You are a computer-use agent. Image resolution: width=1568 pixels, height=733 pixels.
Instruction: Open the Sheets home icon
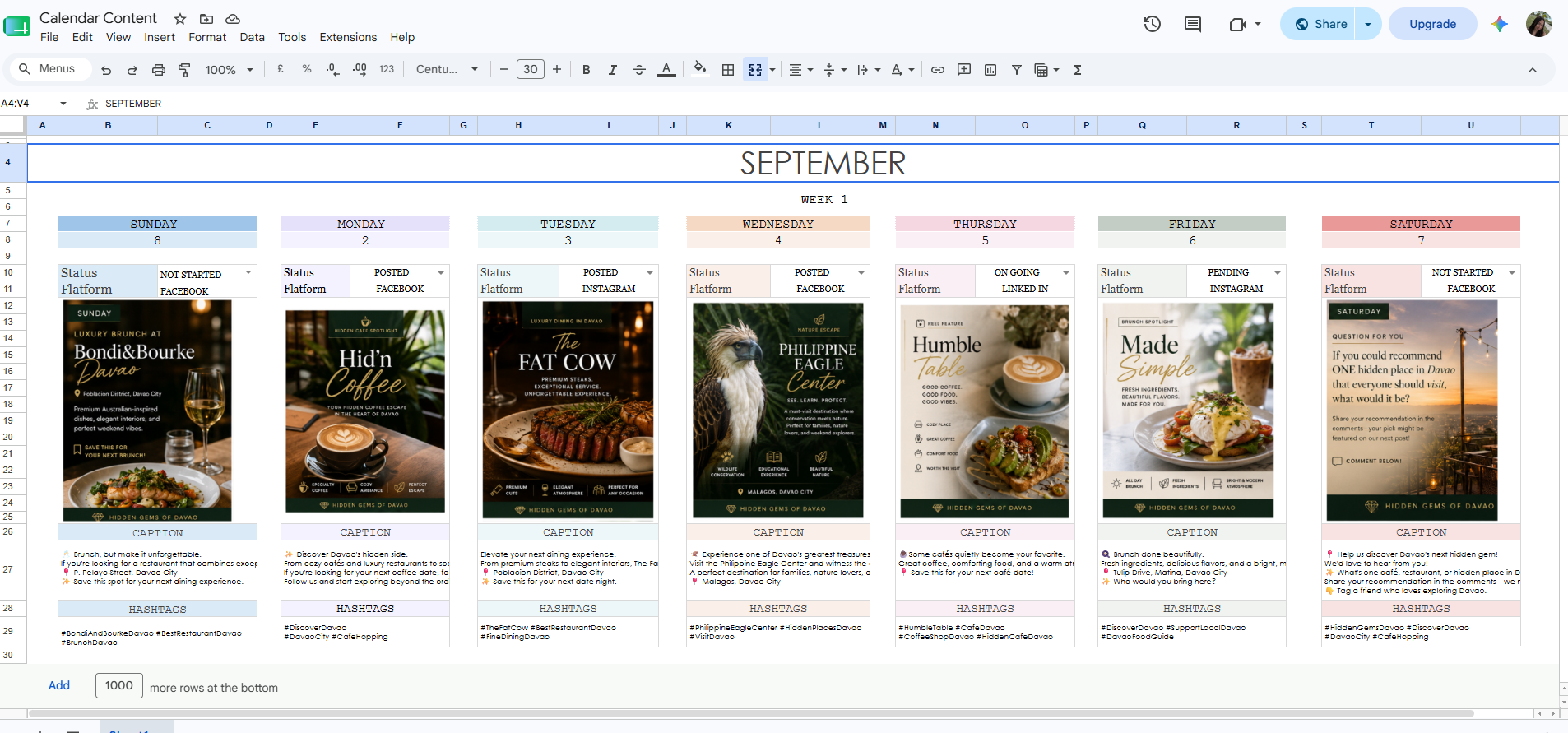(17, 26)
